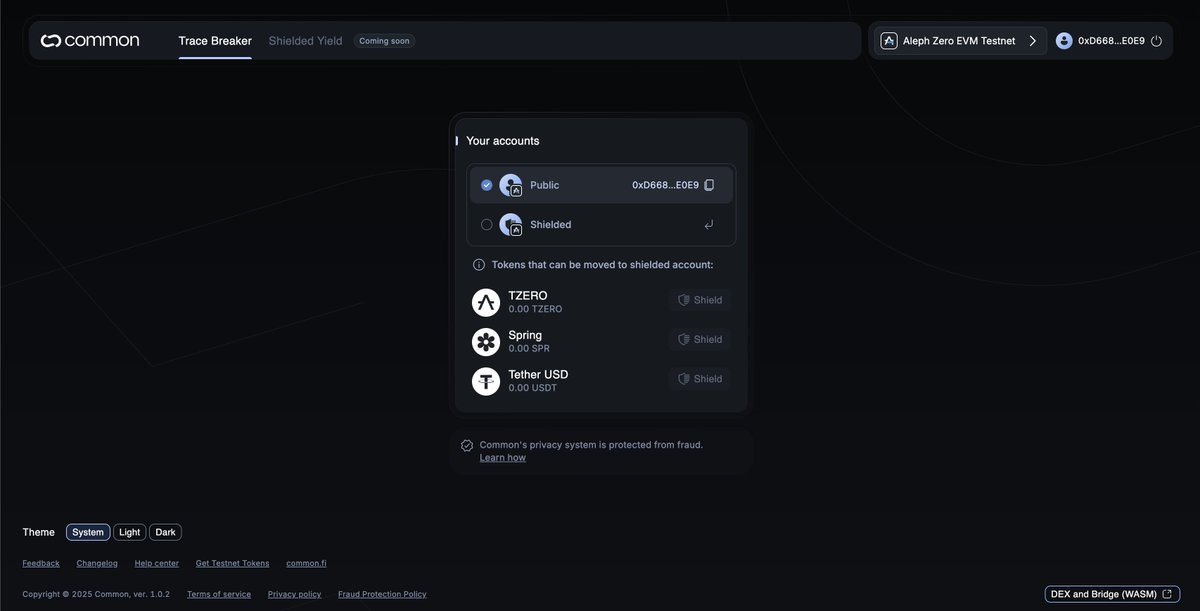Expand the Aleph Zero EVM Testnet selector
1200x611 pixels.
[961, 41]
